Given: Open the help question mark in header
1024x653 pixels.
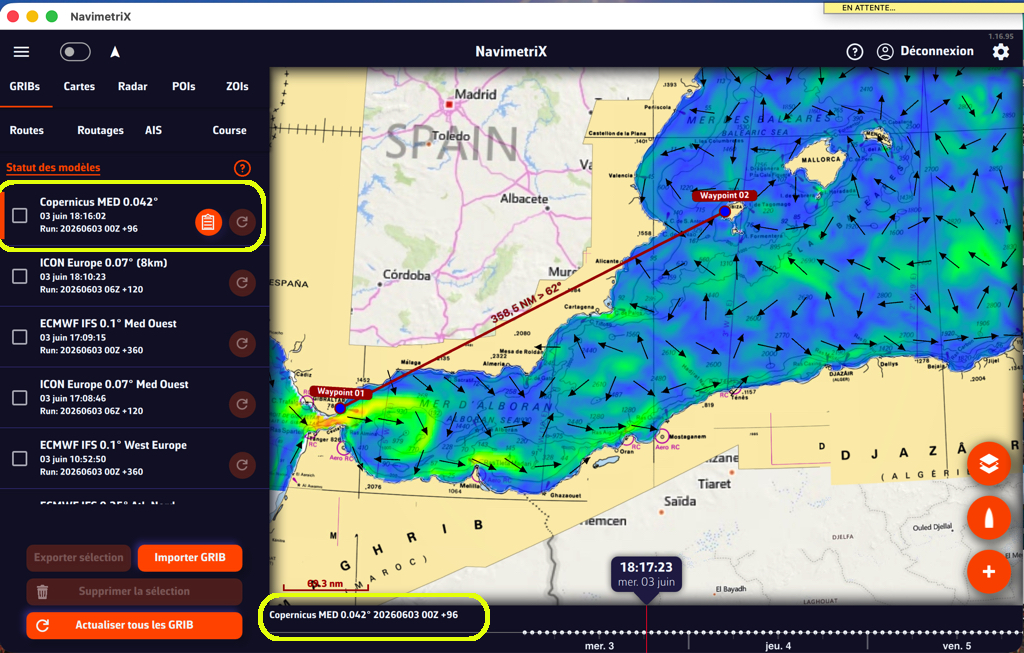Looking at the screenshot, I should [x=854, y=52].
